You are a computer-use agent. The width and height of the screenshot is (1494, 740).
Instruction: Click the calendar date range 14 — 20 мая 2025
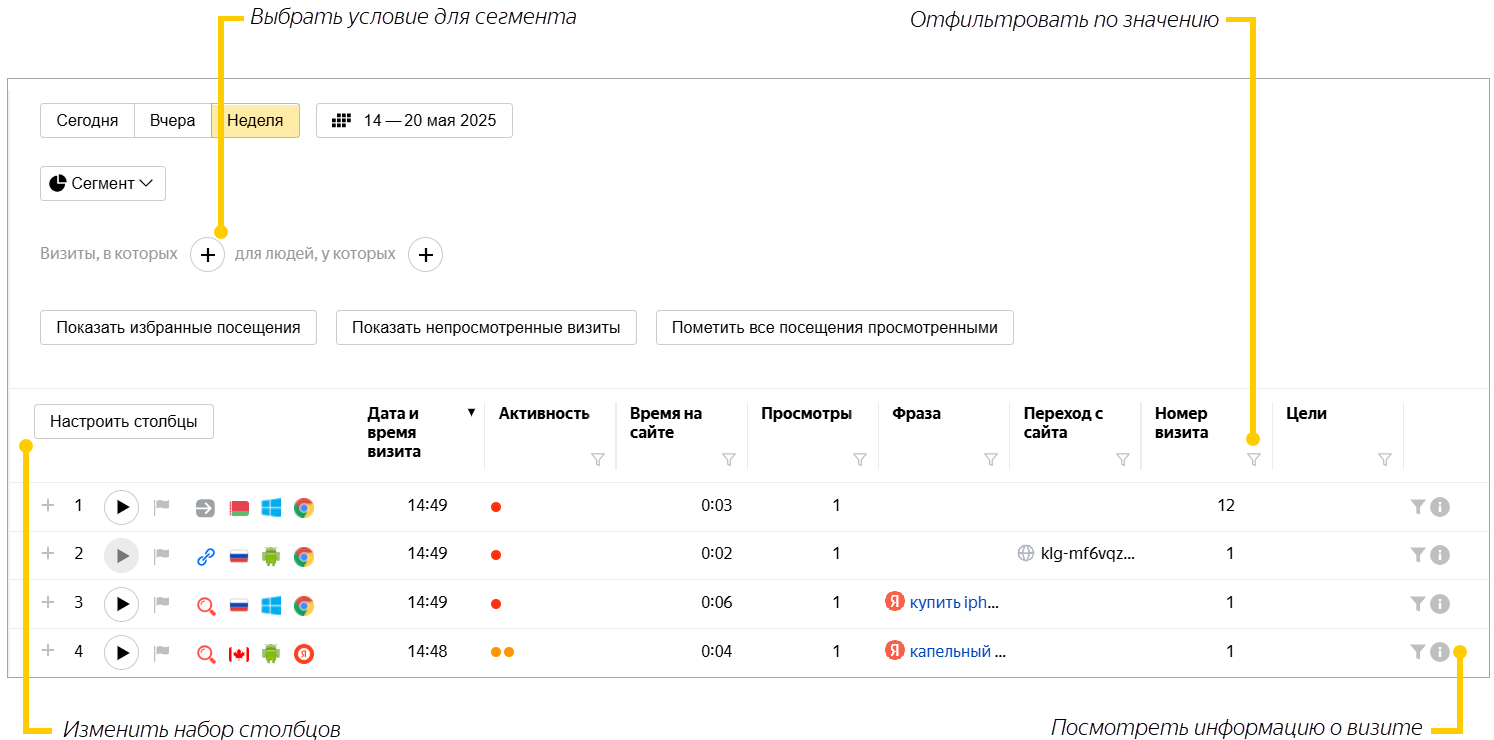414,121
